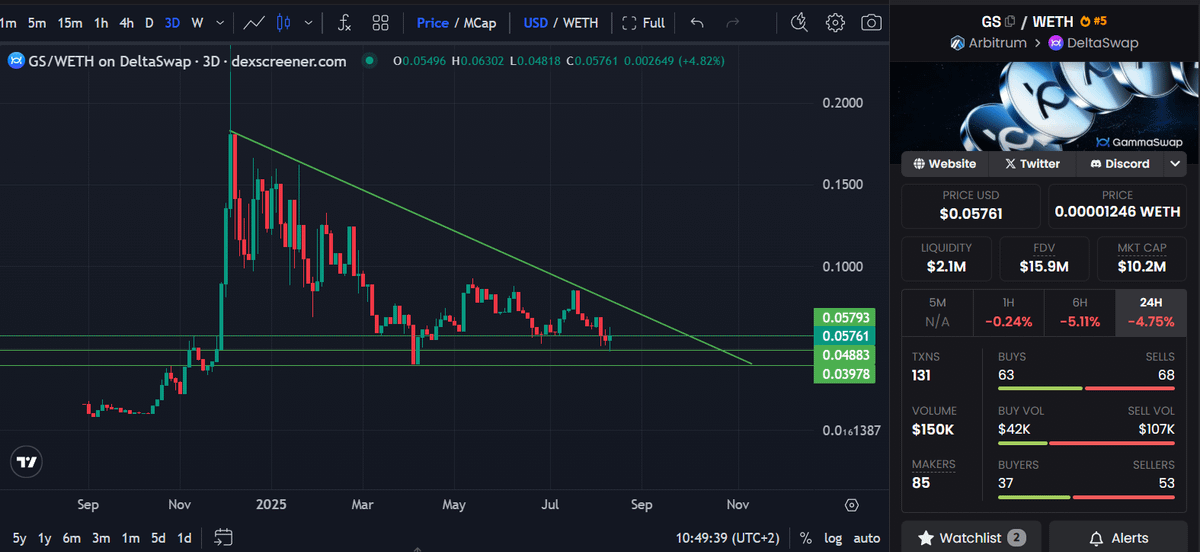Select the 3D timeframe

tap(172, 22)
